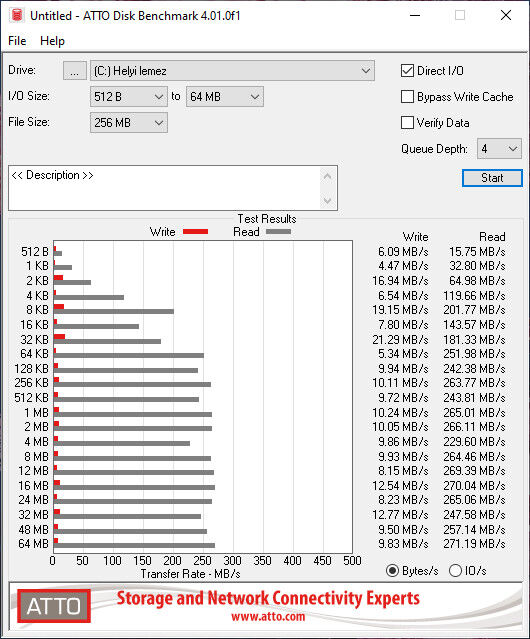This screenshot has height=639, width=530.
Task: Open the Drive selection dropdown
Action: coord(232,71)
